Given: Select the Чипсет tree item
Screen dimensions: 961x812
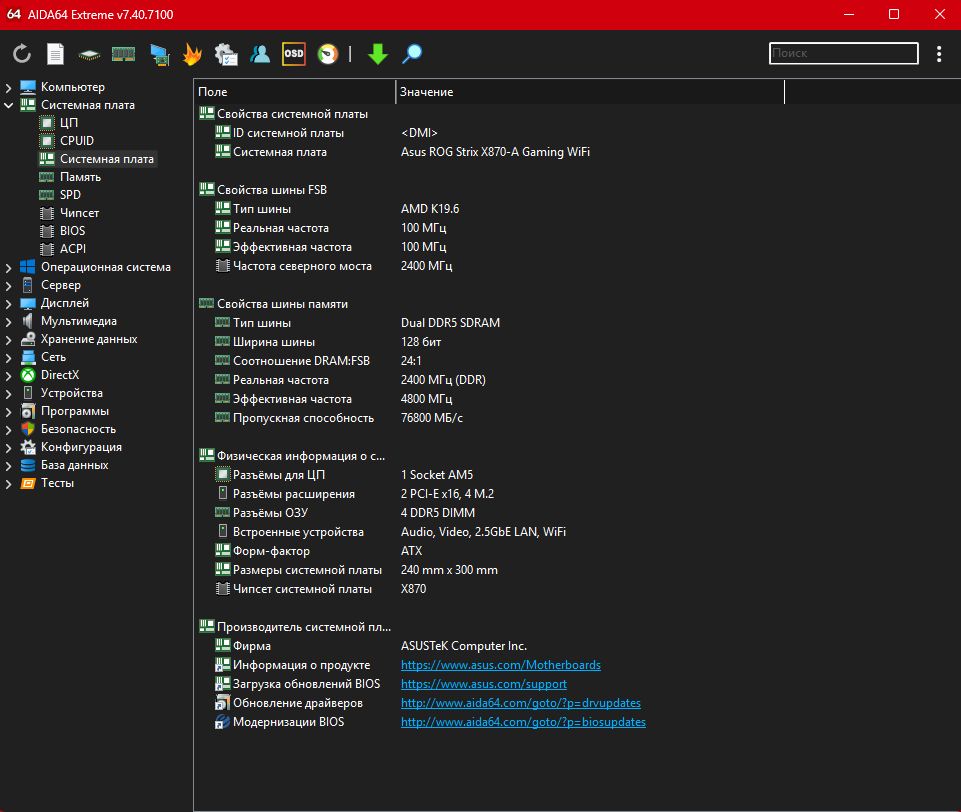Looking at the screenshot, I should (80, 213).
